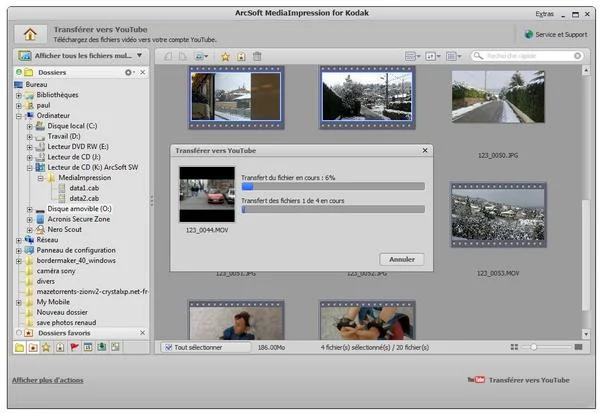Click the large thumbnail icon by slider
Viewport: 600px width, 413px height.
[579, 347]
